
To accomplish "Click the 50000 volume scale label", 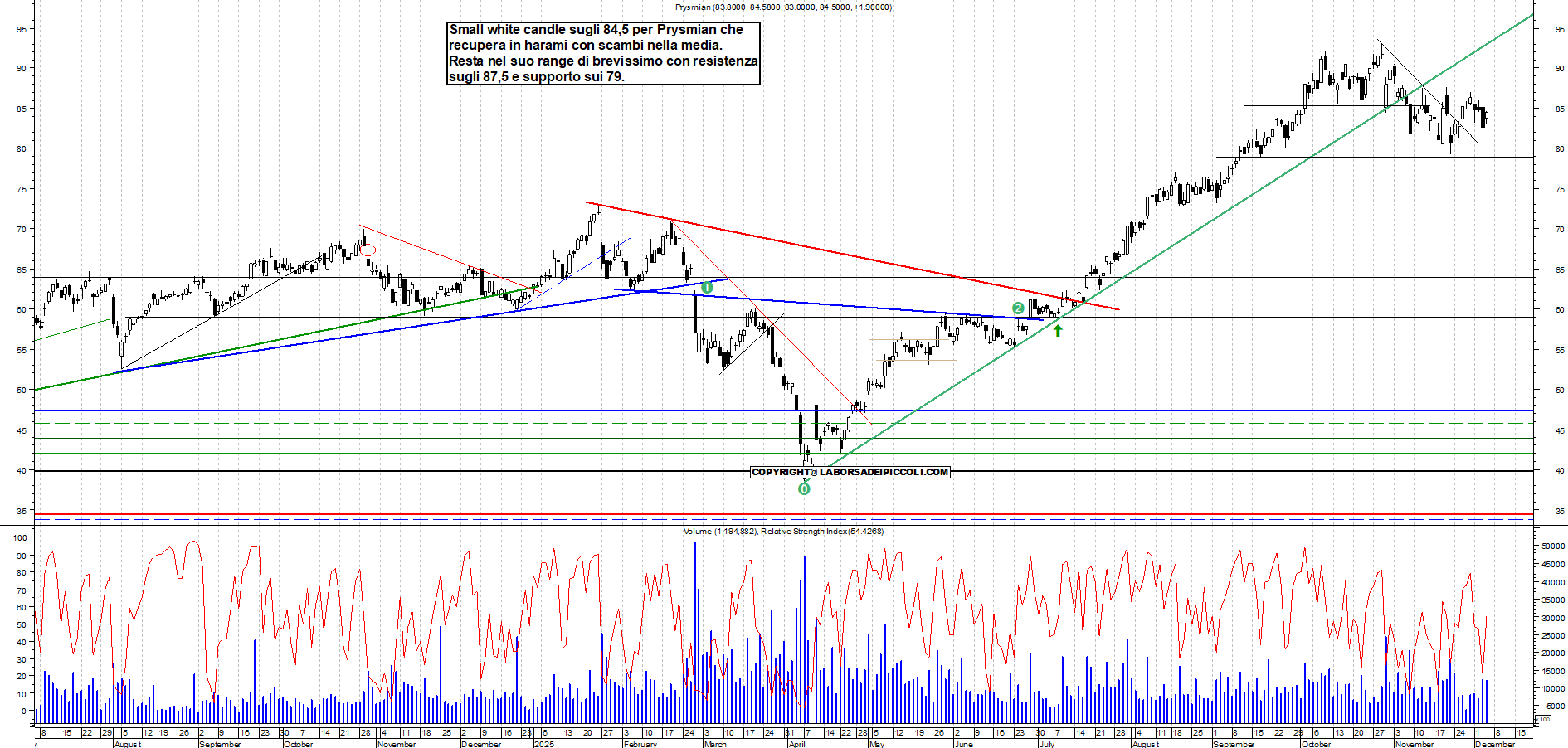I will pyautogui.click(x=1553, y=546).
